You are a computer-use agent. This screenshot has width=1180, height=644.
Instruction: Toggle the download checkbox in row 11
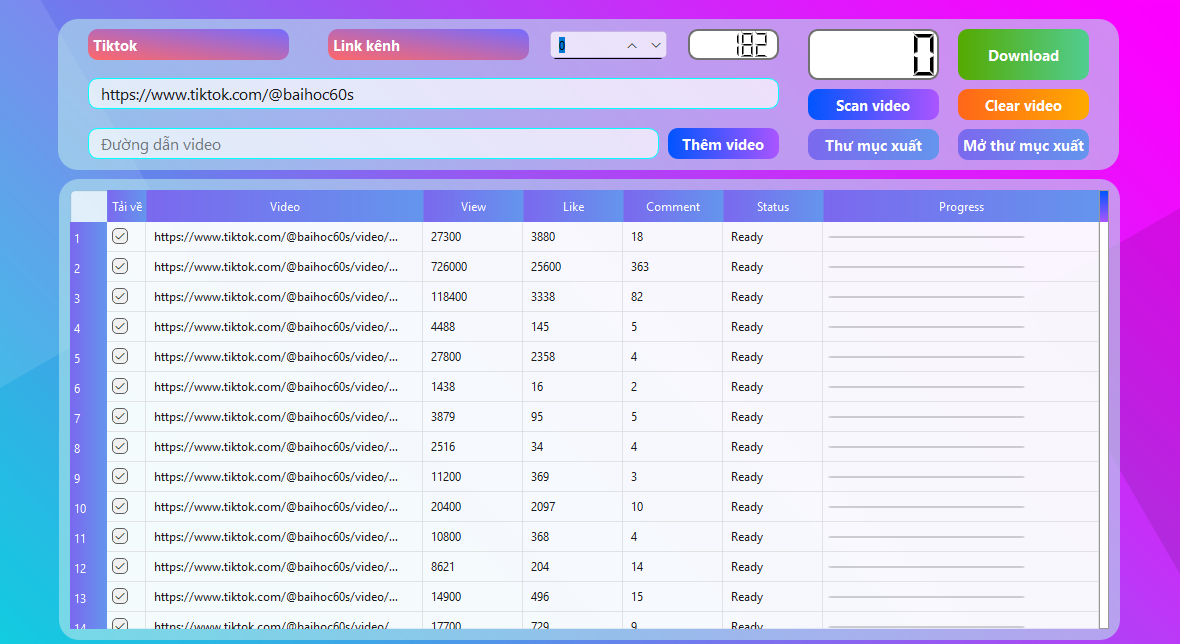tap(120, 536)
